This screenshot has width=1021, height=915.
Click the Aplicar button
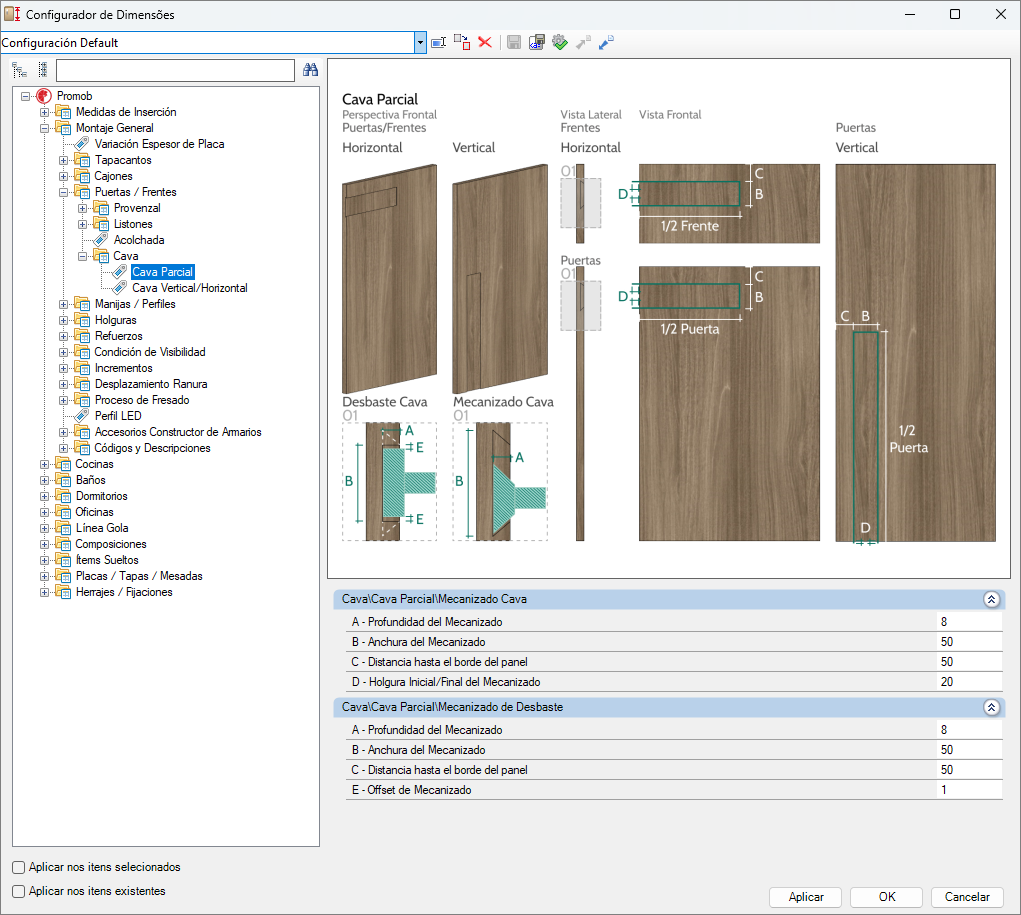(x=805, y=897)
